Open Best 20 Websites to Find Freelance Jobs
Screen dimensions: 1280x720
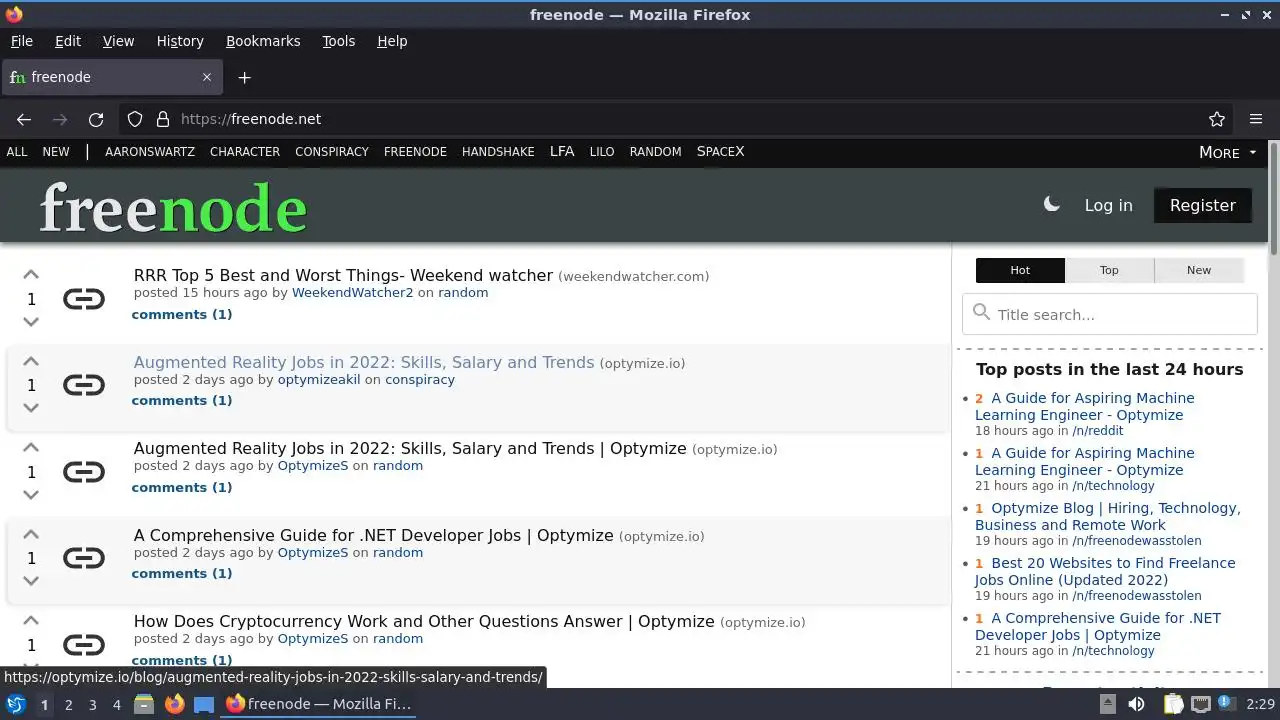[x=1105, y=571]
